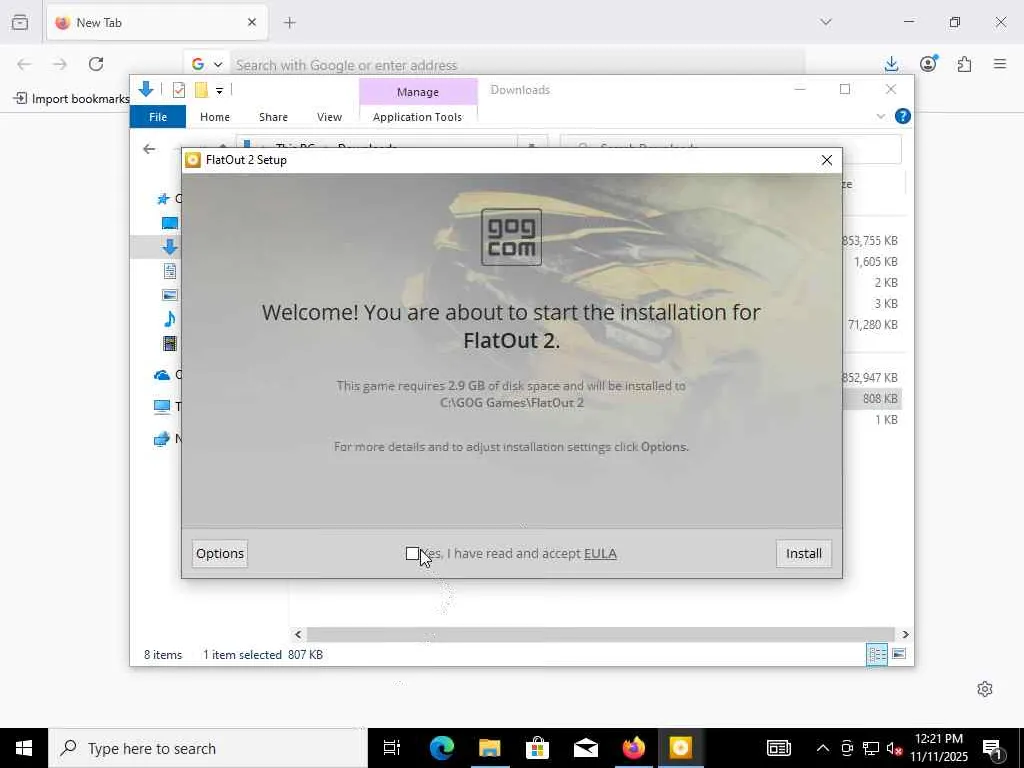Select Desktop icon in Explorer navigation pane

[x=170, y=223]
